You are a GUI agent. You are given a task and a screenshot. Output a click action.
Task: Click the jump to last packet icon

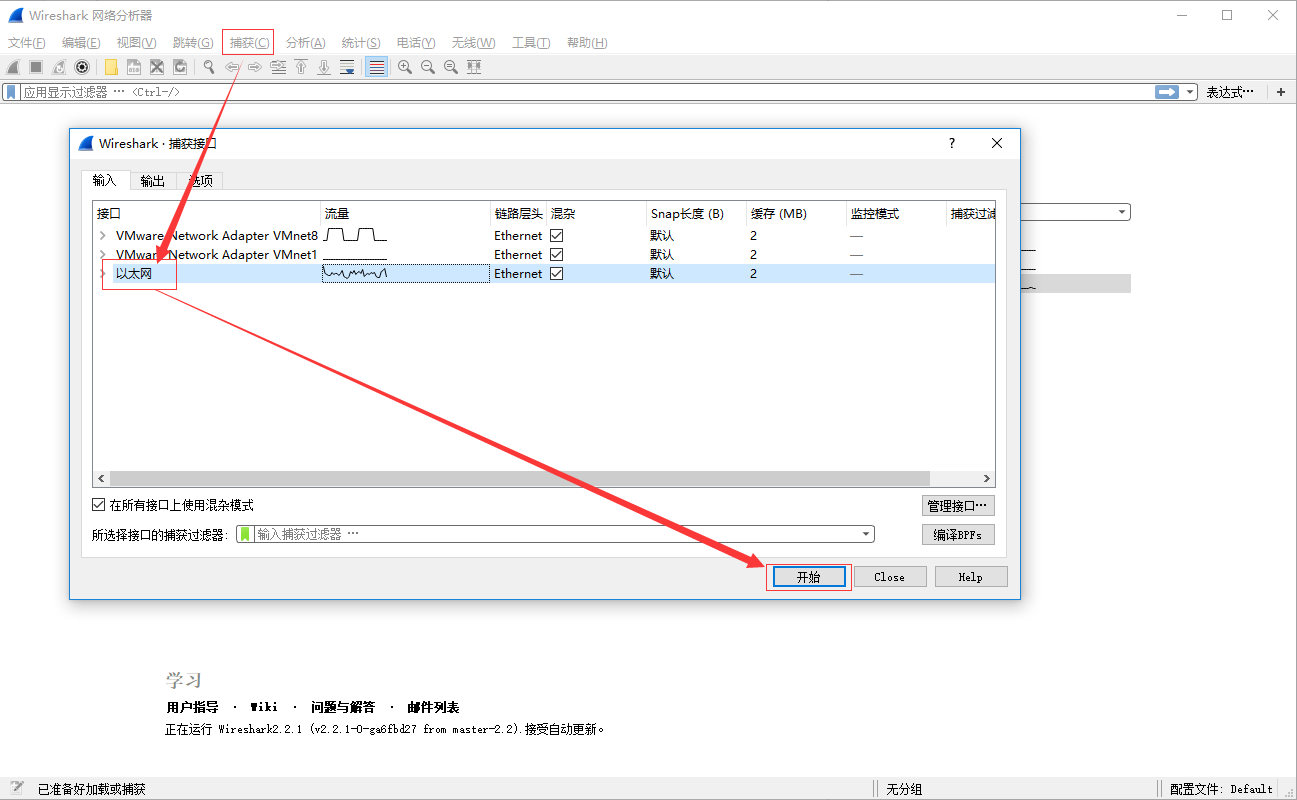click(324, 67)
